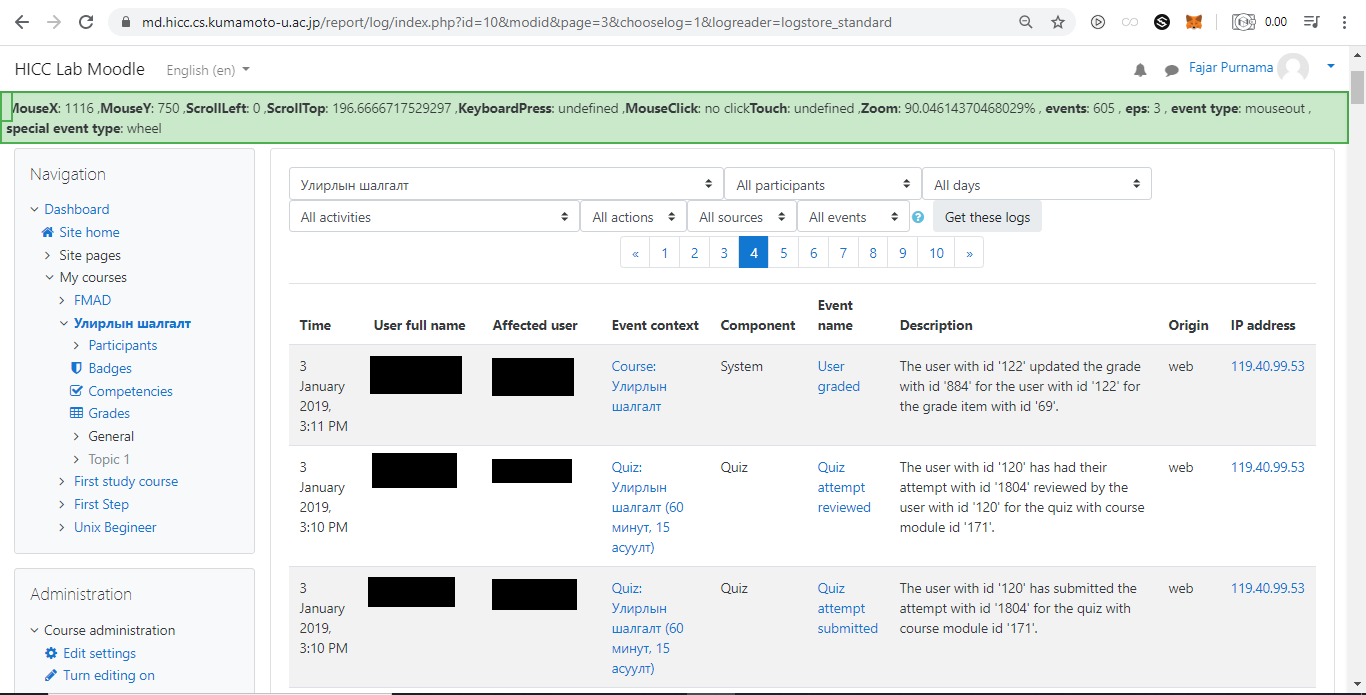
Task: Open the Quiz attempt reviewed event link
Action: tap(844, 487)
